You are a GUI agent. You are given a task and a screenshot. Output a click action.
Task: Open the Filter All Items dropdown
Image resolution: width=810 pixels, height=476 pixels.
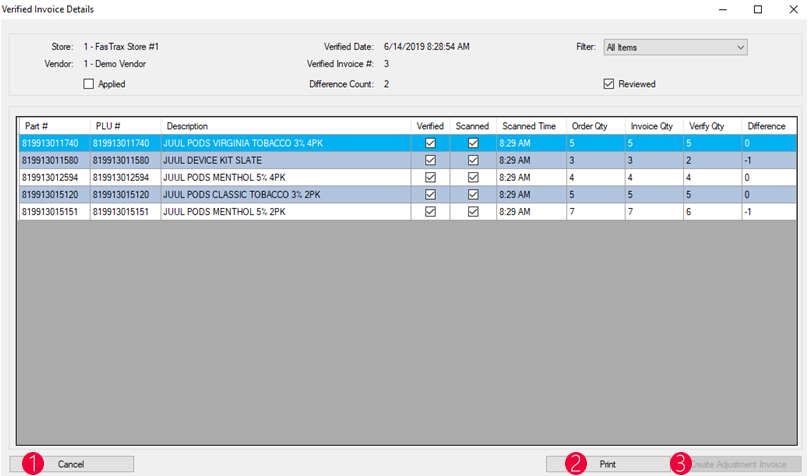point(675,48)
